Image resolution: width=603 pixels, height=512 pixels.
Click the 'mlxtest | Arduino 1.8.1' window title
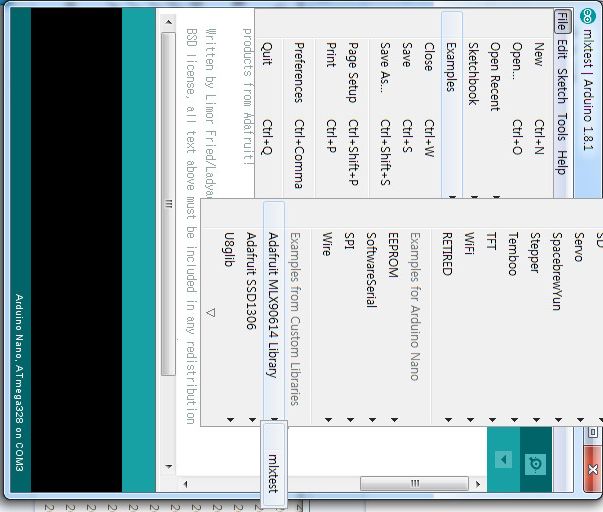point(588,89)
